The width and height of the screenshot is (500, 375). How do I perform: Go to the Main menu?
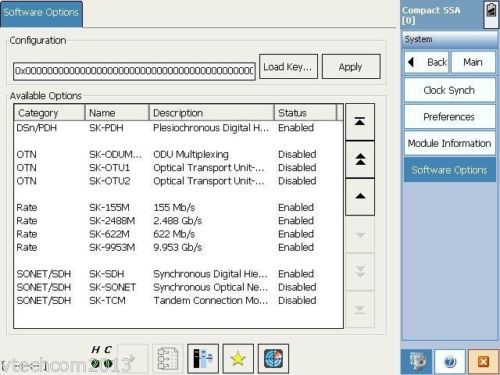pos(473,62)
